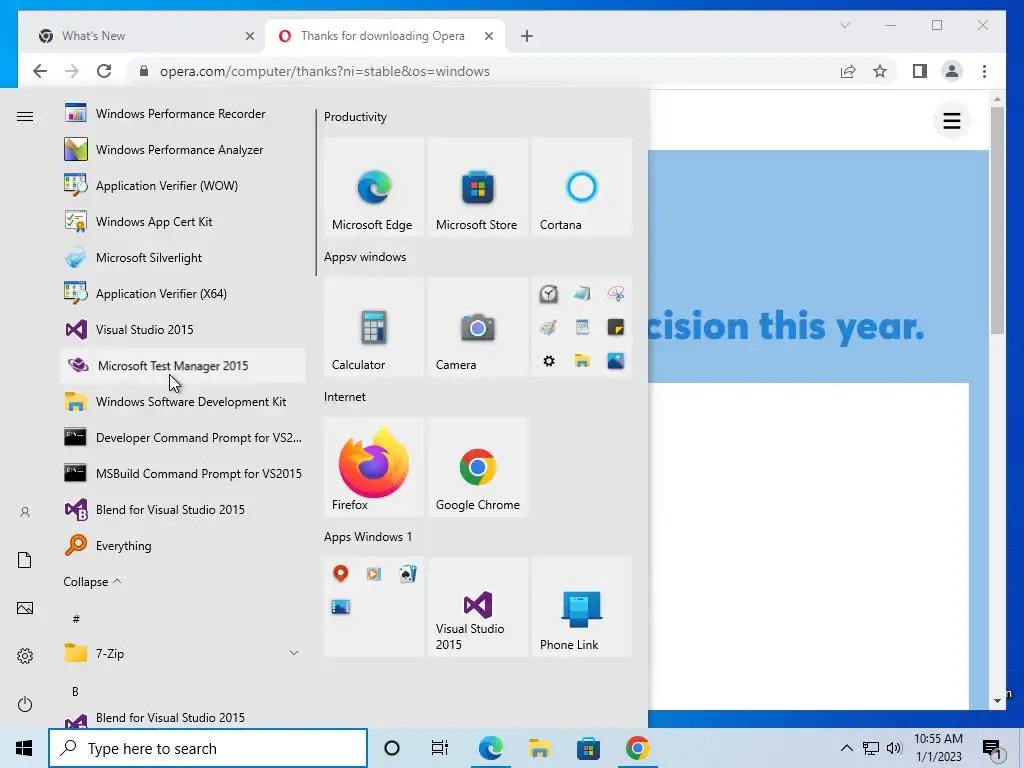Screen dimensions: 1024x768
Task: Open Sticky Notes small tile
Action: pyautogui.click(x=615, y=327)
